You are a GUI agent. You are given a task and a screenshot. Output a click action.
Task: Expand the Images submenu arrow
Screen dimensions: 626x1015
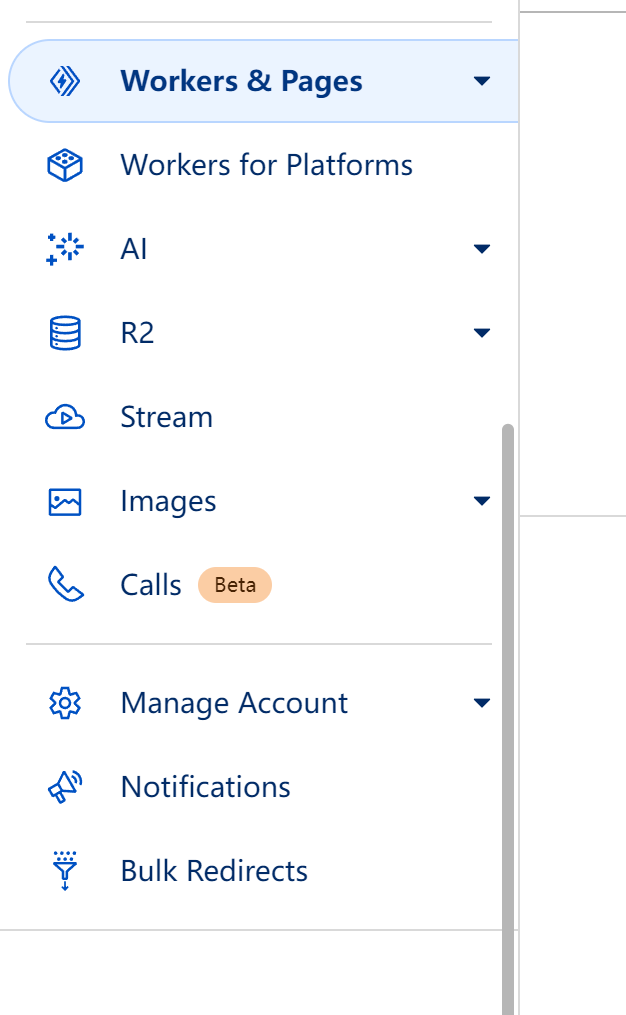tap(482, 500)
